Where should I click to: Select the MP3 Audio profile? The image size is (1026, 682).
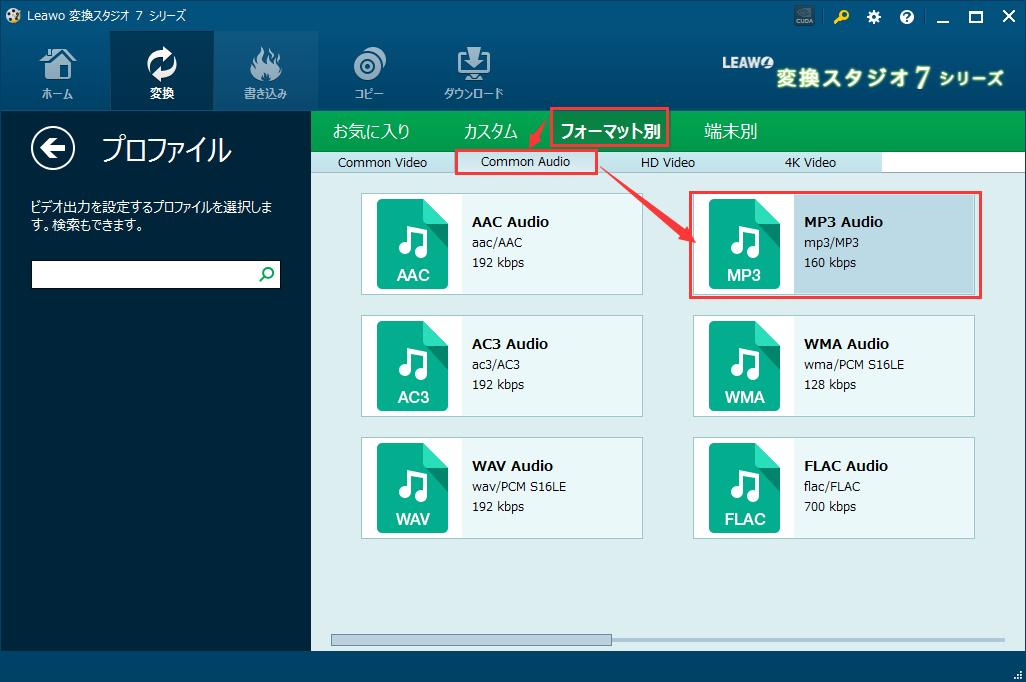coord(835,243)
